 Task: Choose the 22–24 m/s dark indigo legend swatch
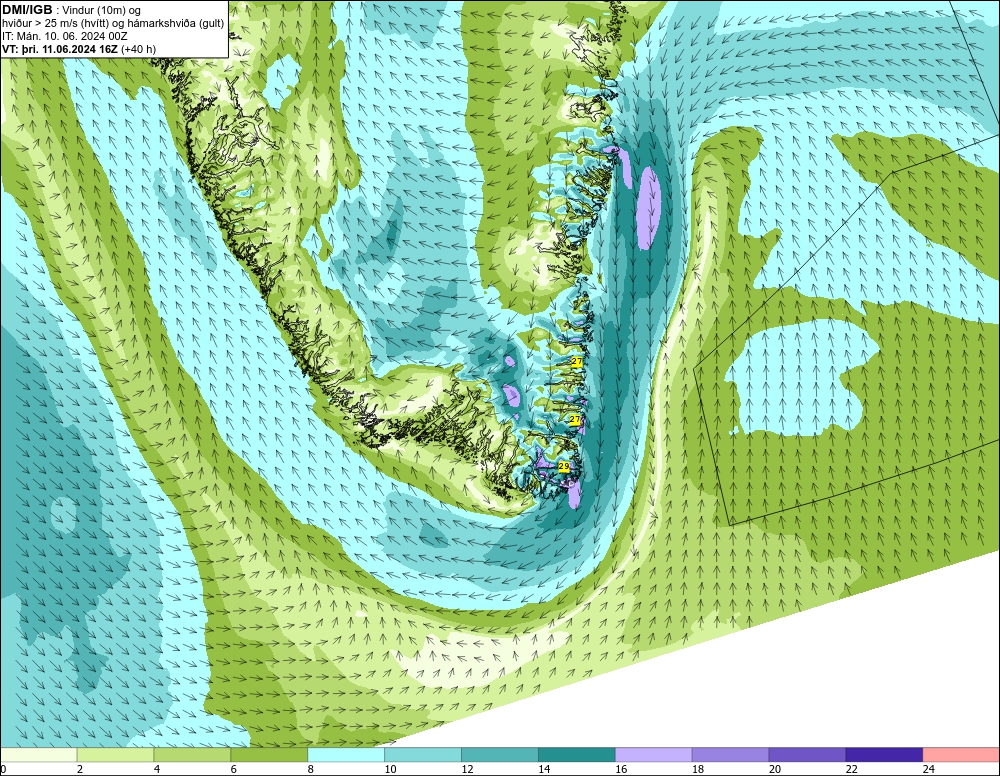click(884, 755)
